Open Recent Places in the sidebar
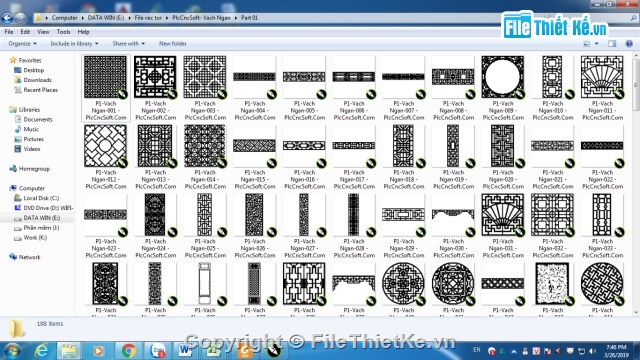Viewport: 640px width, 360px height. pos(40,89)
